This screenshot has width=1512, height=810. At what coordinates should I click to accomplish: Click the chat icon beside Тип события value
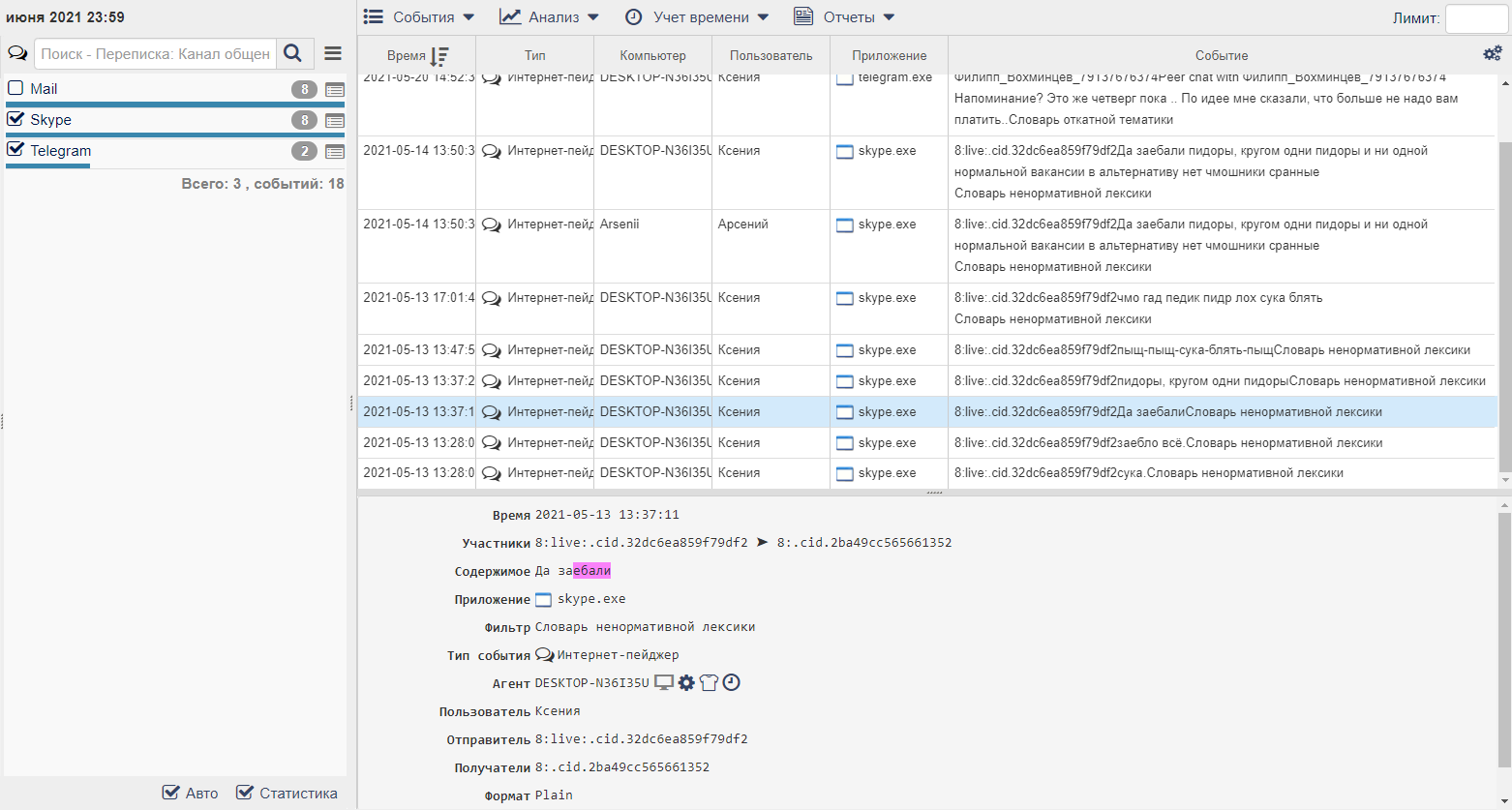(545, 655)
